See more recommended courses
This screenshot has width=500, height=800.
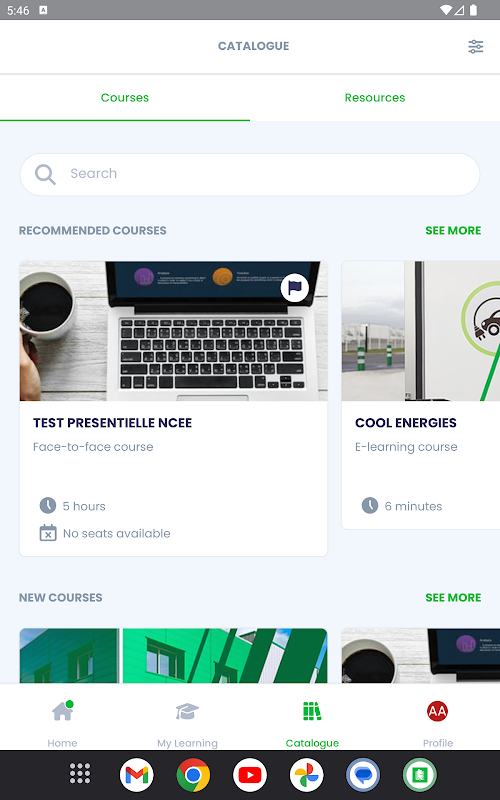[x=453, y=231]
